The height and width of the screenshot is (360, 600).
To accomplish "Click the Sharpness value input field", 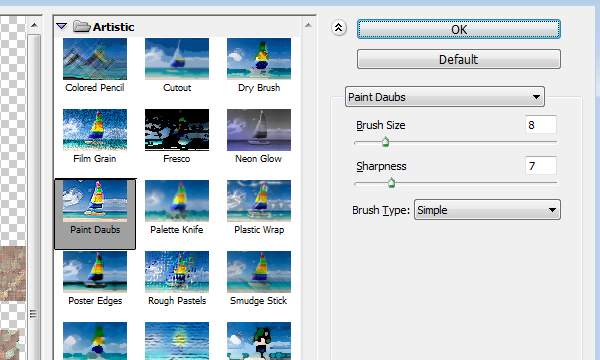I will (x=541, y=166).
